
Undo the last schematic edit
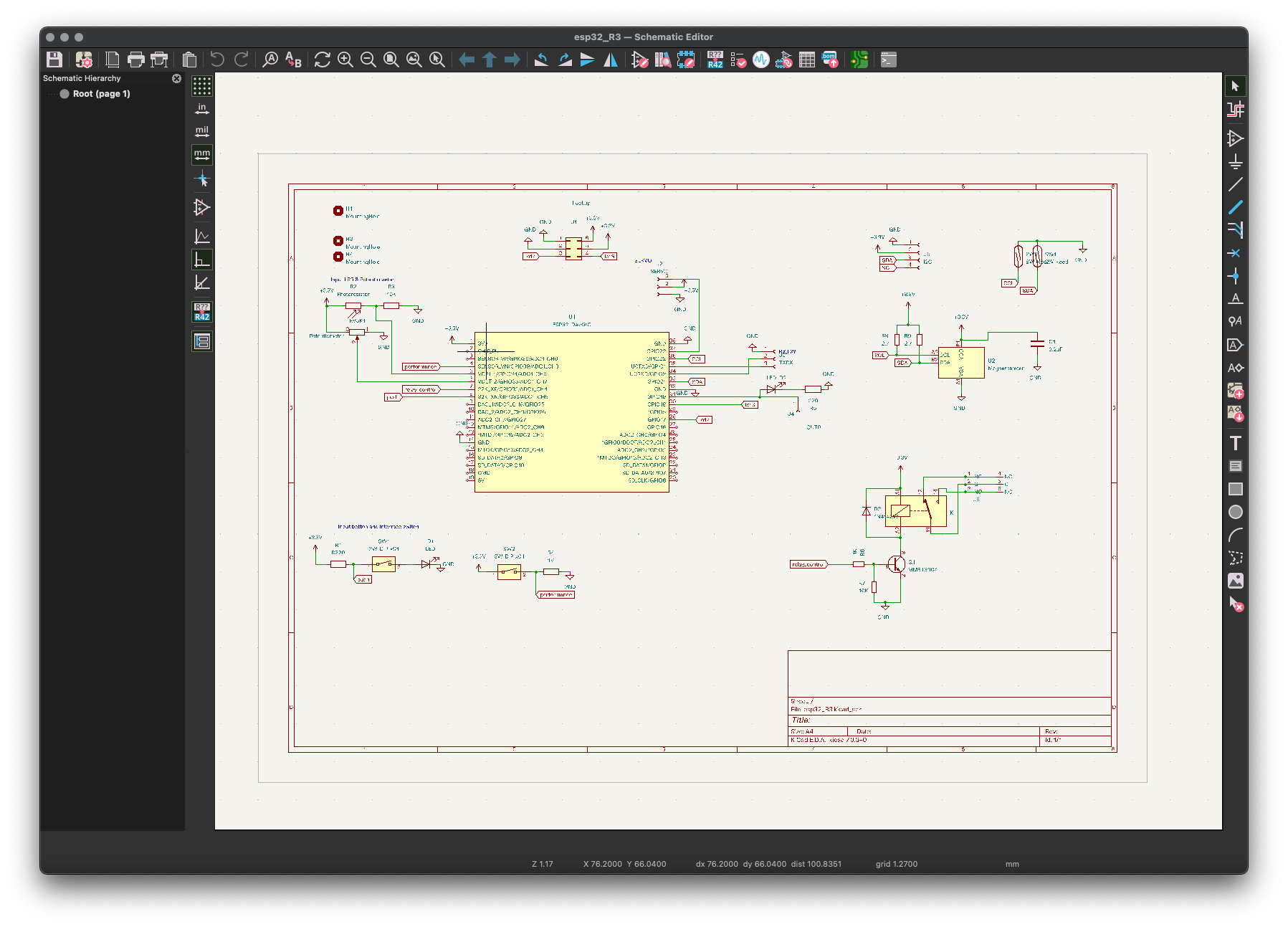click(216, 60)
